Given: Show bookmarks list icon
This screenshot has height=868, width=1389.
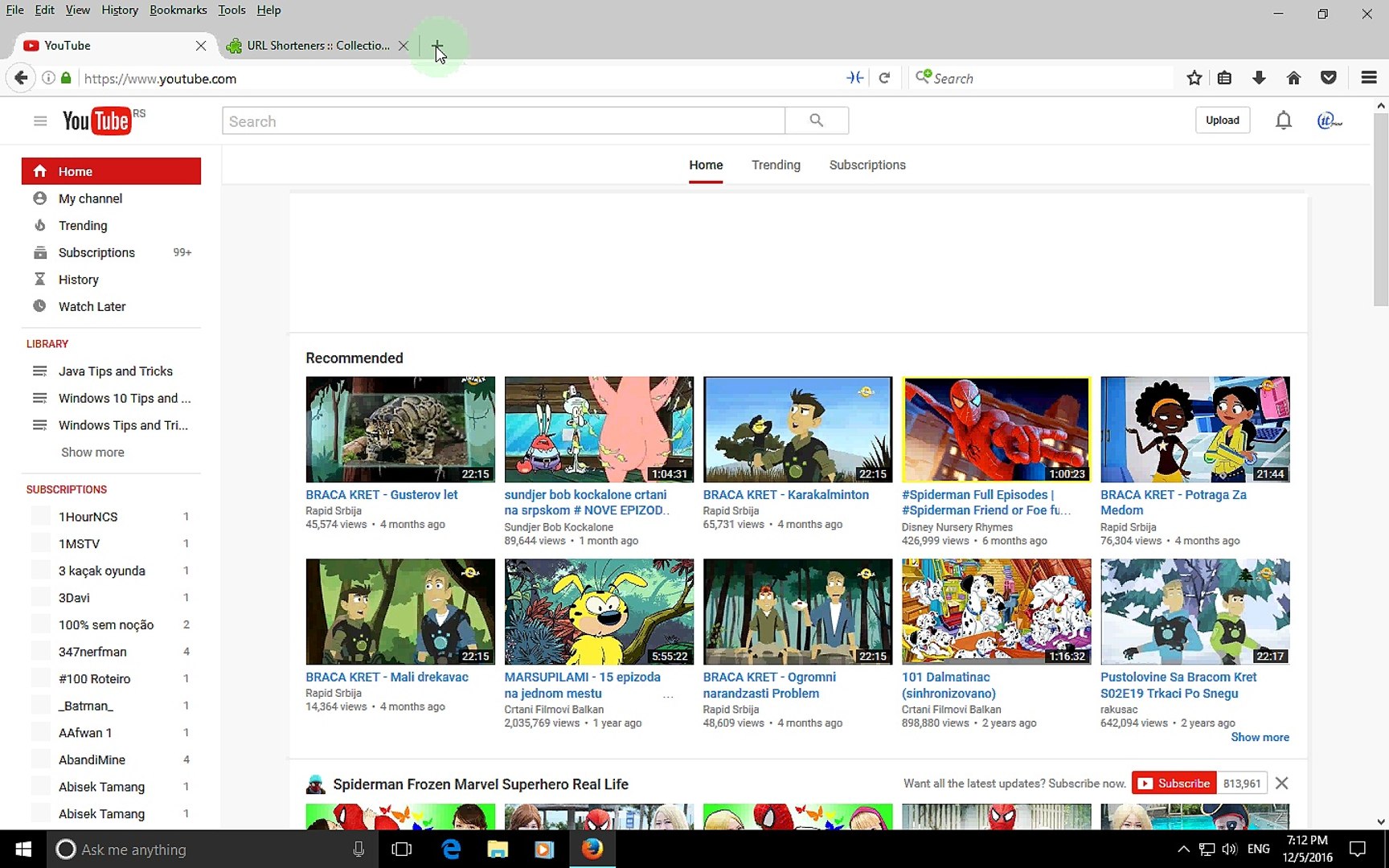Looking at the screenshot, I should click(1224, 78).
